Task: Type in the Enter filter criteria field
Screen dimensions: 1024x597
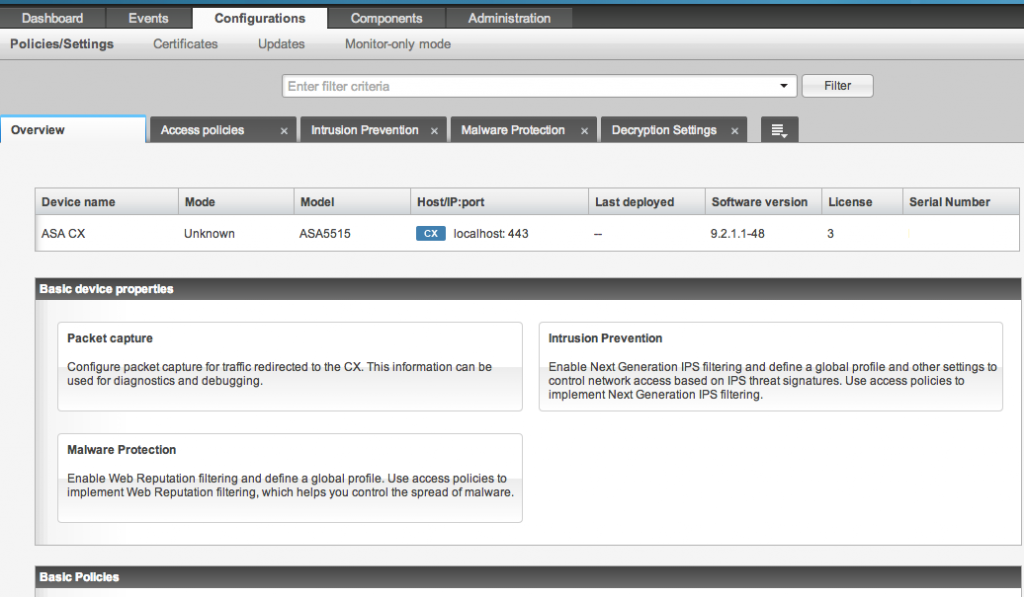Action: tap(530, 87)
